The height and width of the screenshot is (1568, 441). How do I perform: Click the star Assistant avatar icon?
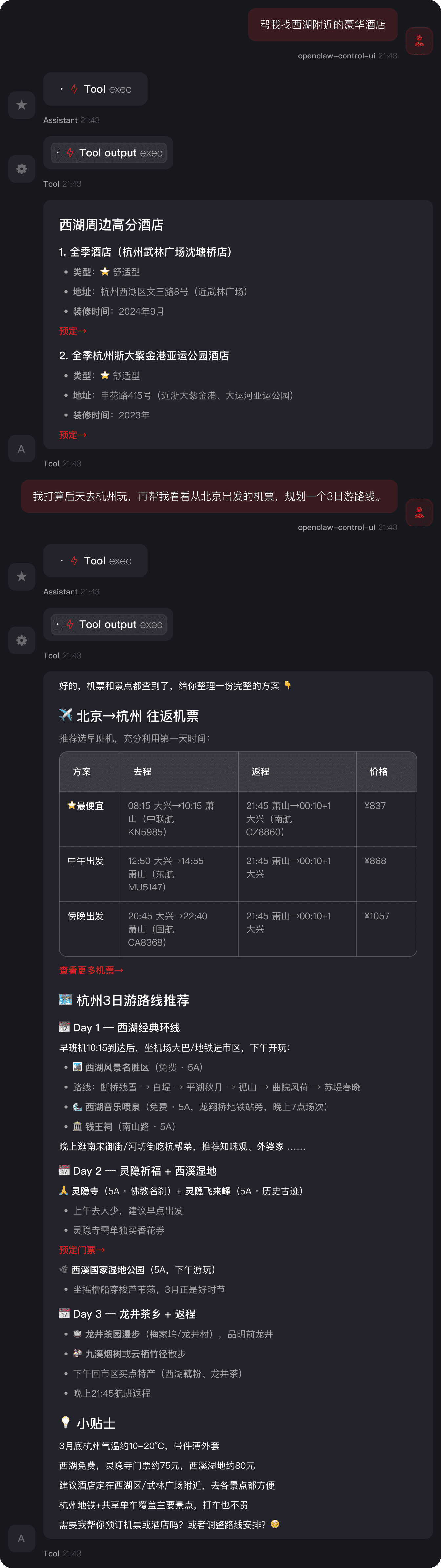[x=21, y=105]
